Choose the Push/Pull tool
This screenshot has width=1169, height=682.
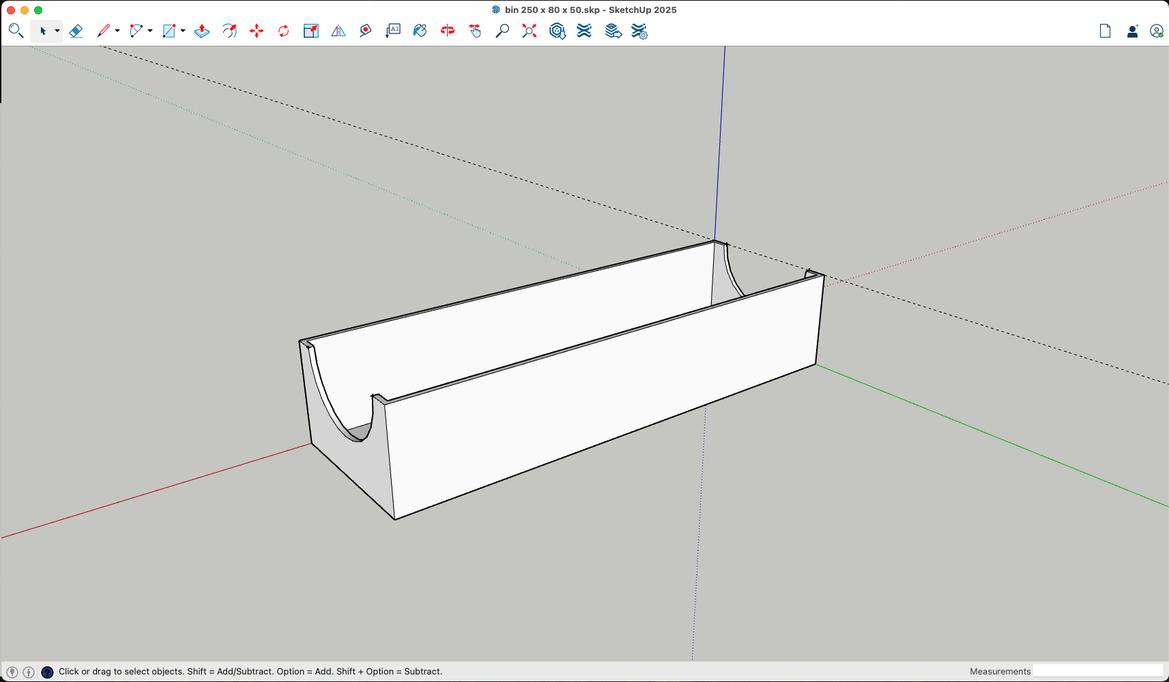pos(202,31)
